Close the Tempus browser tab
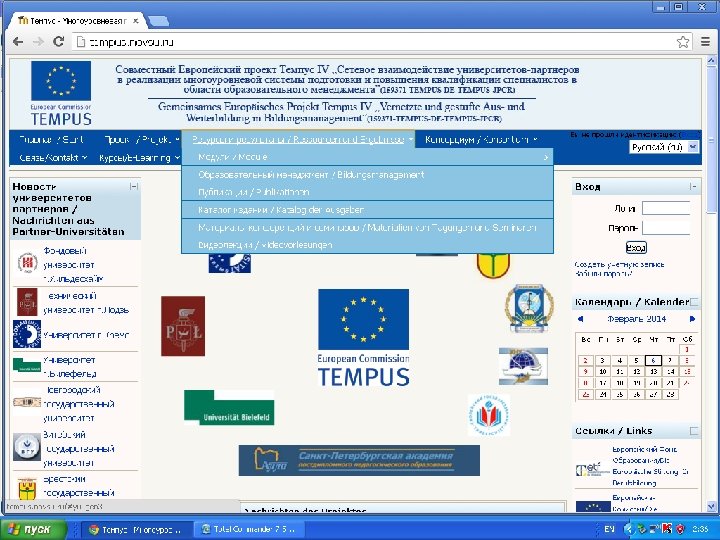The height and width of the screenshot is (540, 720). [x=136, y=21]
